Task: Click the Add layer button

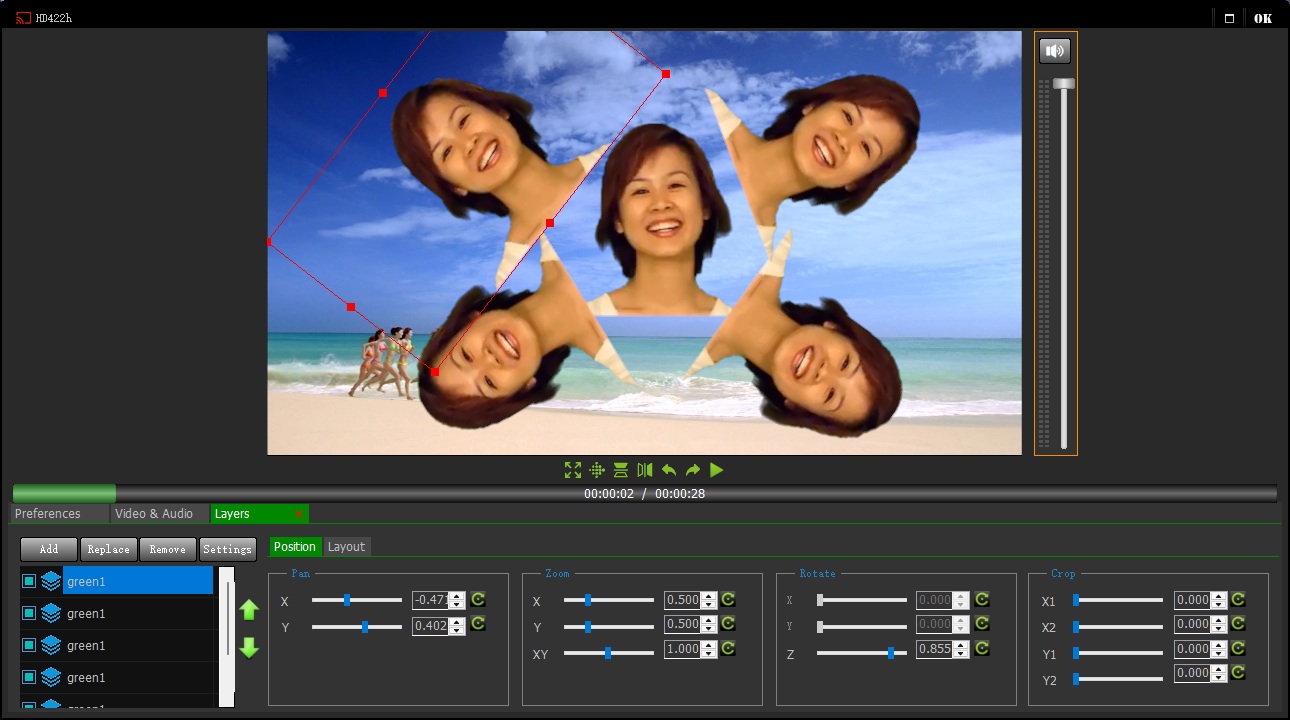Action: (49, 549)
